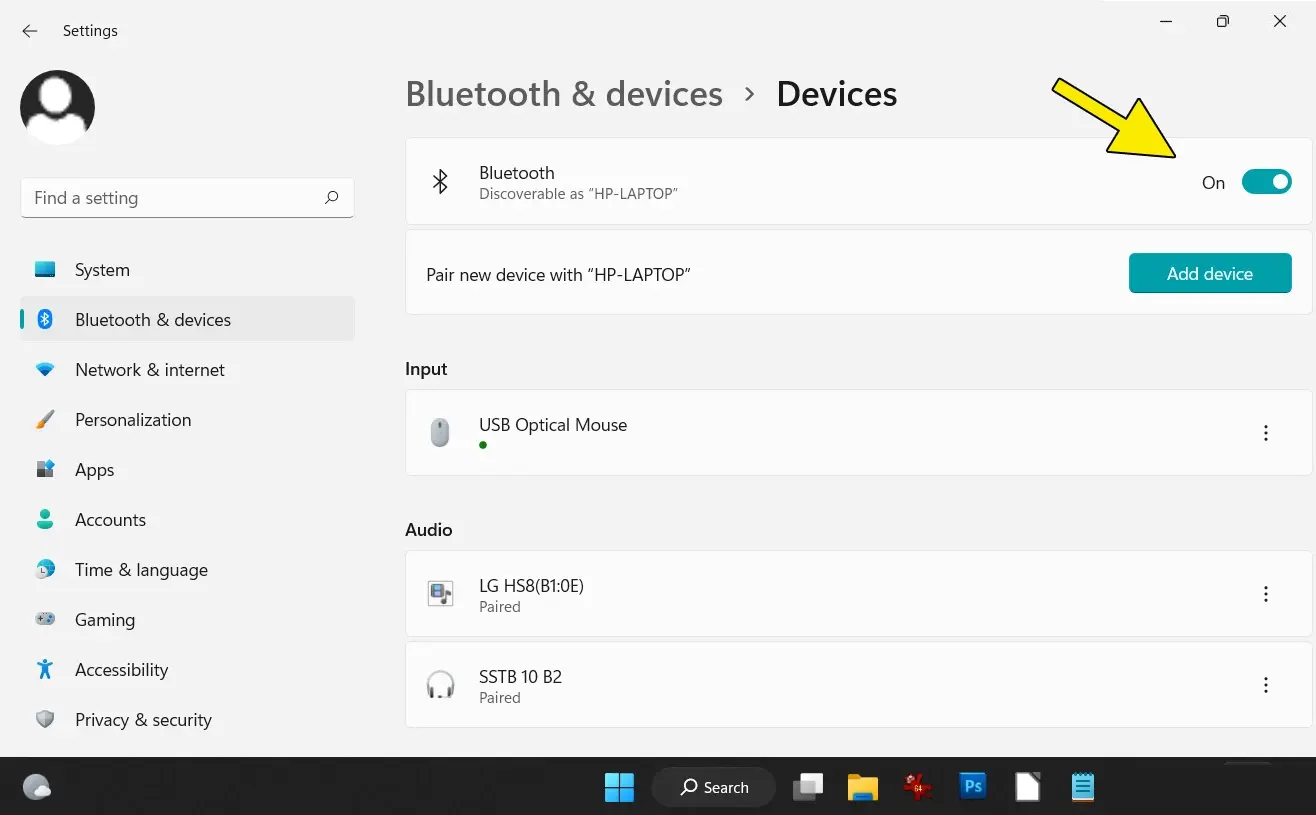Open Gaming settings
1316x815 pixels.
tap(104, 619)
